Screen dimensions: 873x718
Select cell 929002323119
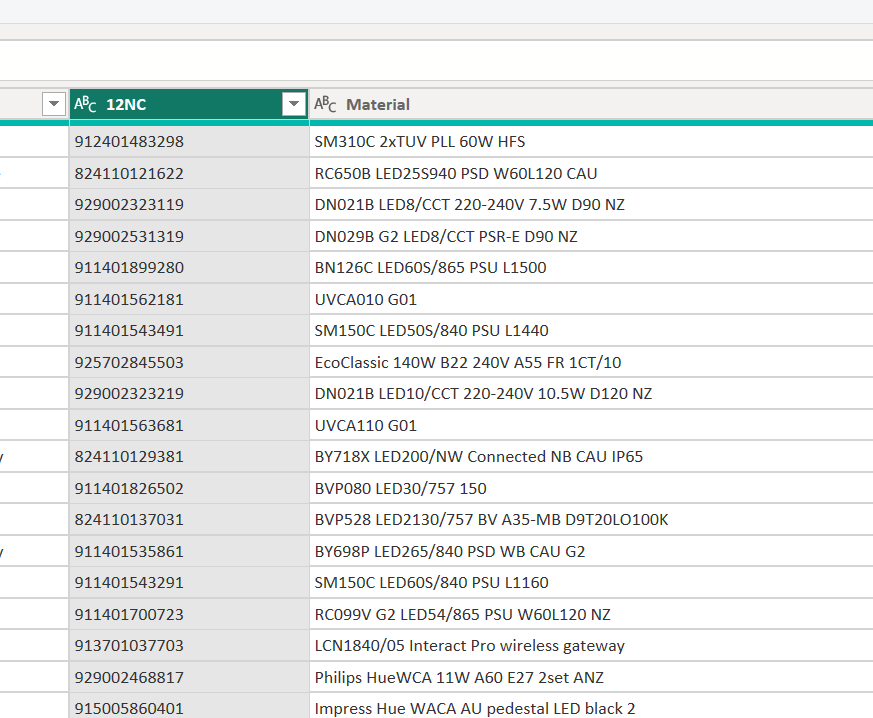pos(189,205)
